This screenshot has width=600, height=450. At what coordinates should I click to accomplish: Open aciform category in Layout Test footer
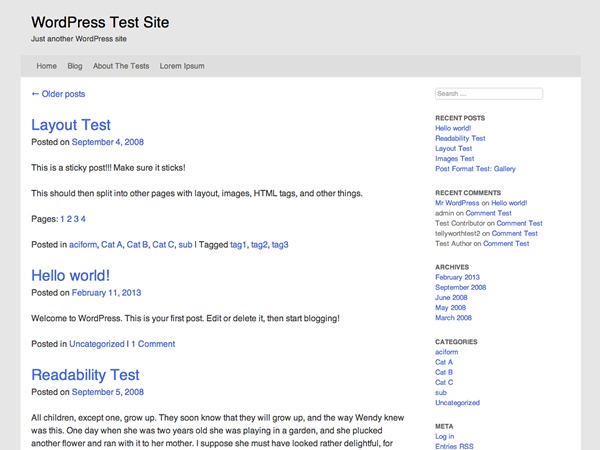[x=83, y=245]
